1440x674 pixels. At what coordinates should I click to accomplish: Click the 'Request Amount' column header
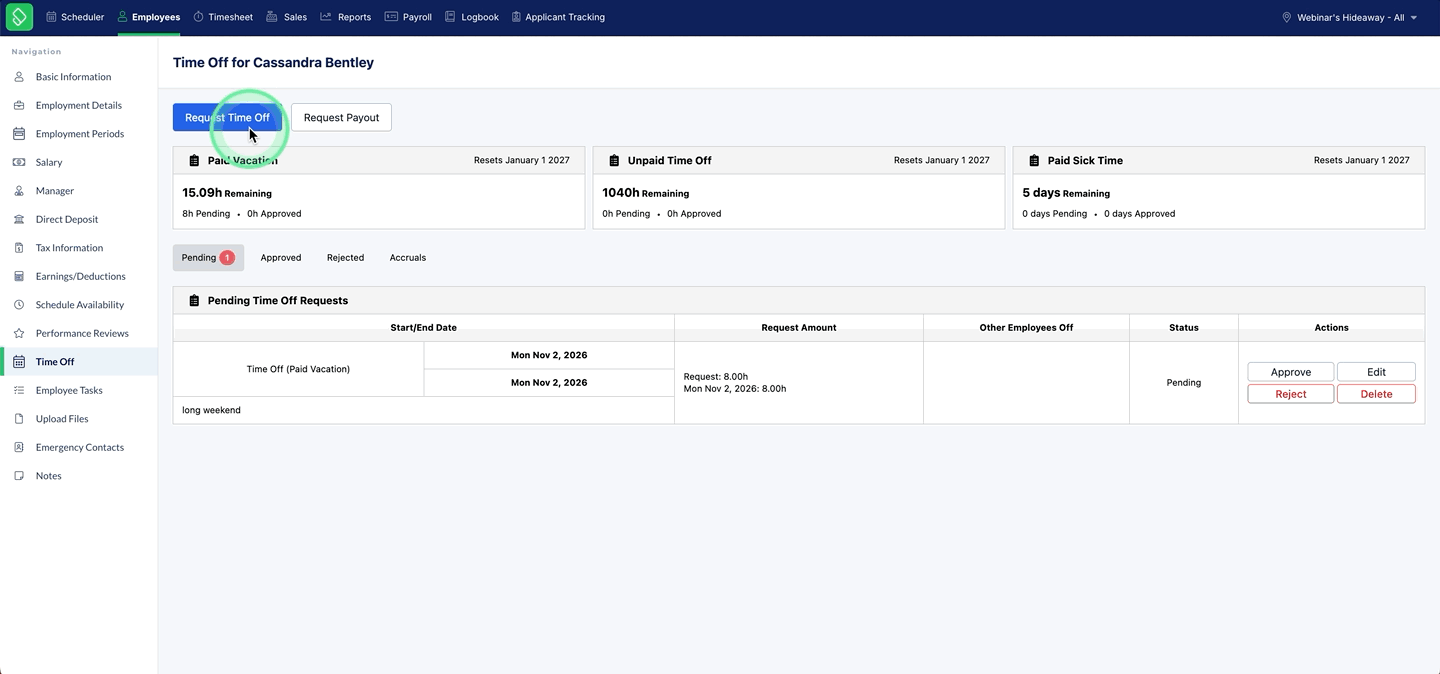798,328
